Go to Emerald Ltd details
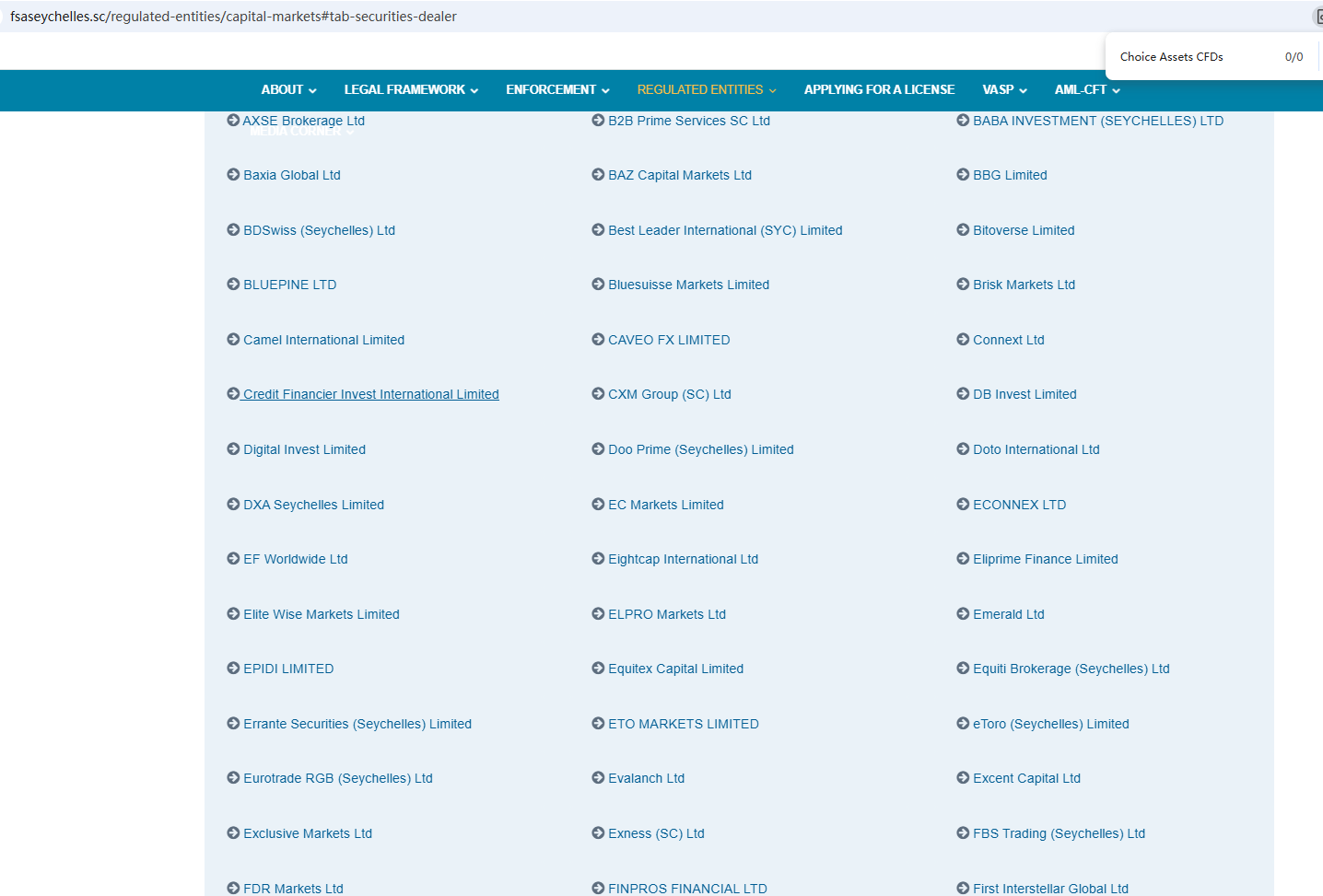Screen dimensions: 1323x896 [1009, 614]
